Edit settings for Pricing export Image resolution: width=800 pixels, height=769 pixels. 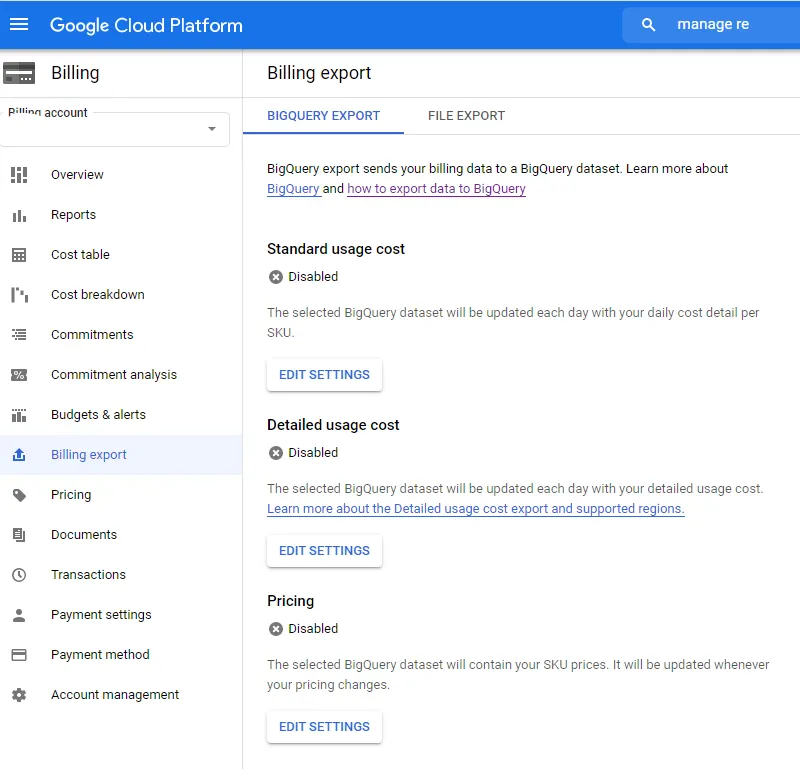(x=324, y=727)
